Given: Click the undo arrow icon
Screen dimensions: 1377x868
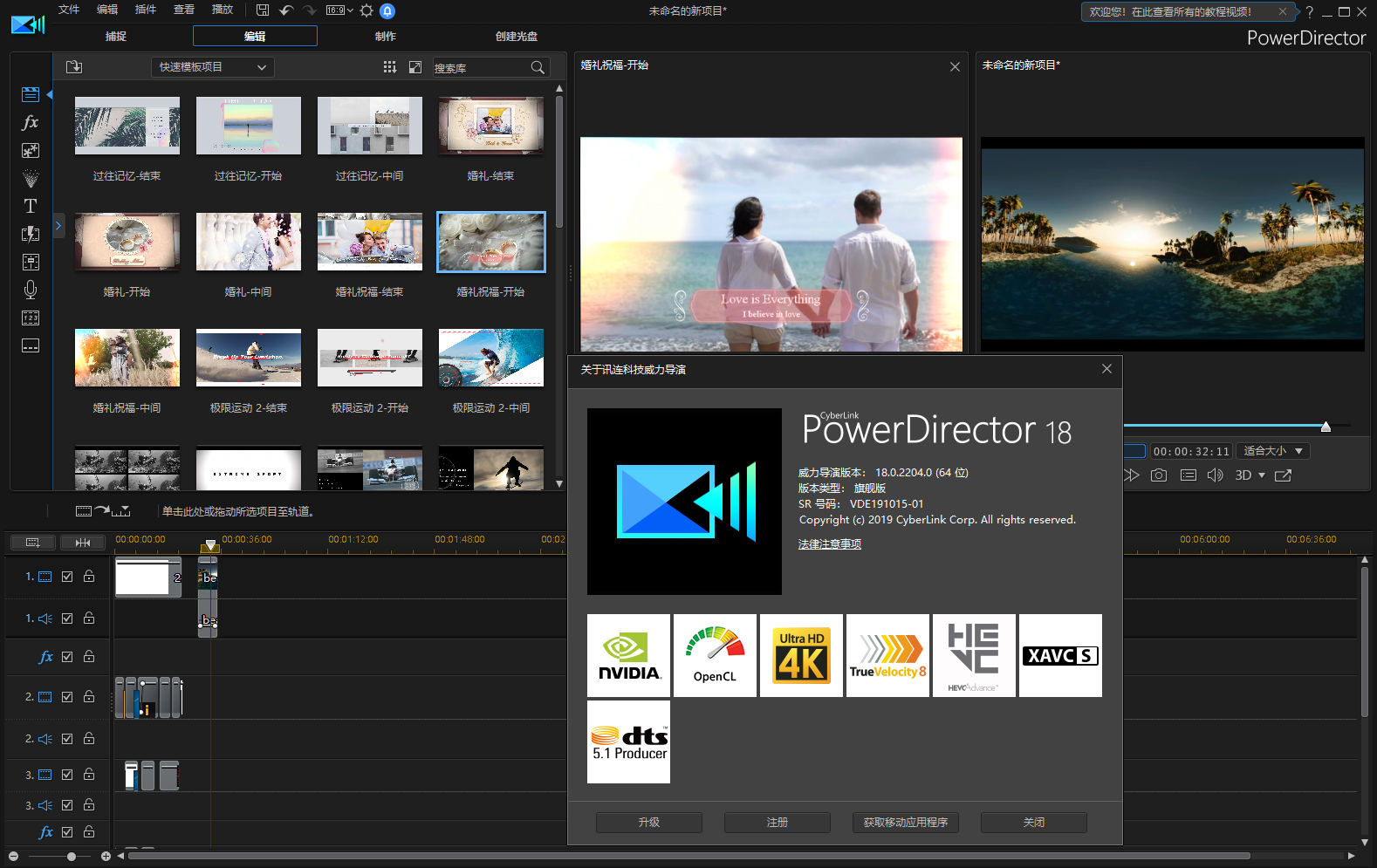Looking at the screenshot, I should pyautogui.click(x=286, y=10).
